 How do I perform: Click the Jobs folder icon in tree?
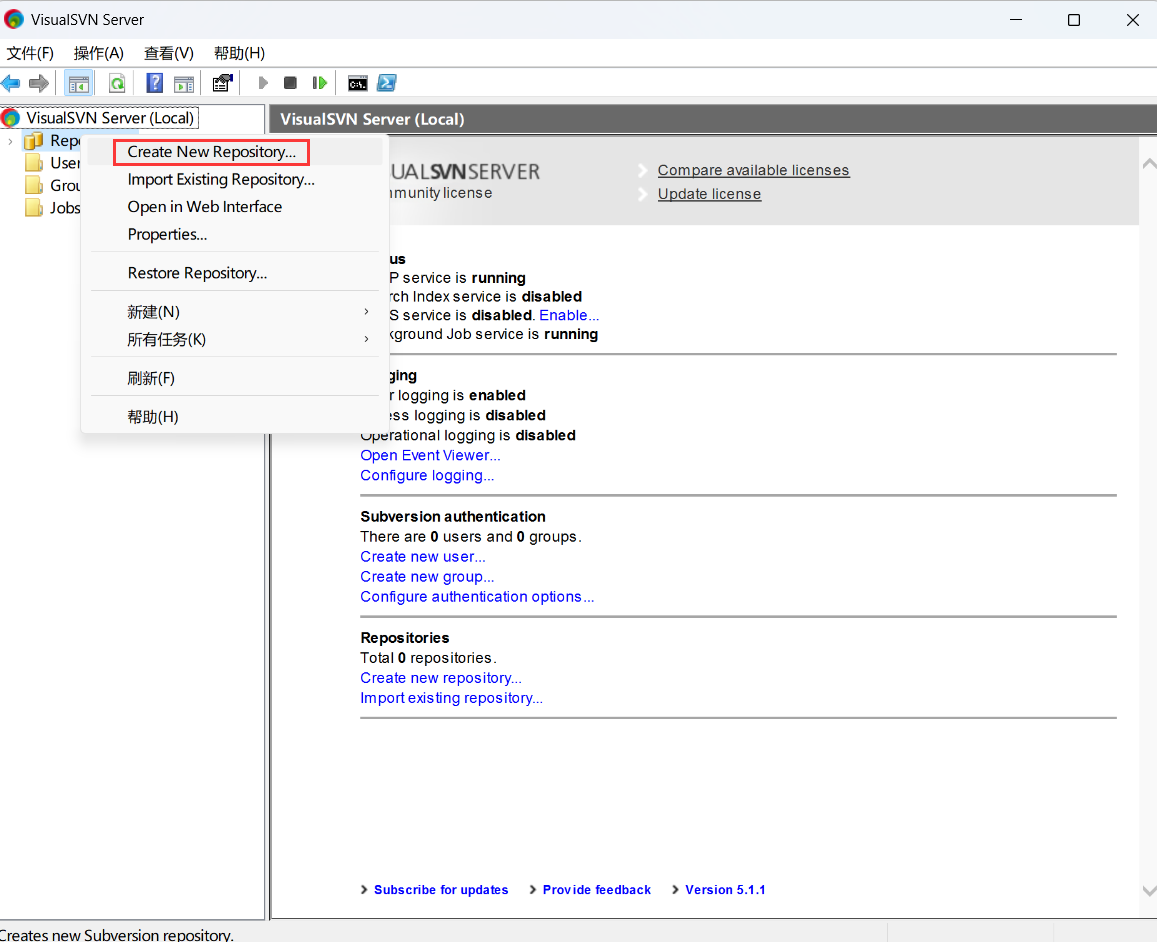click(33, 208)
